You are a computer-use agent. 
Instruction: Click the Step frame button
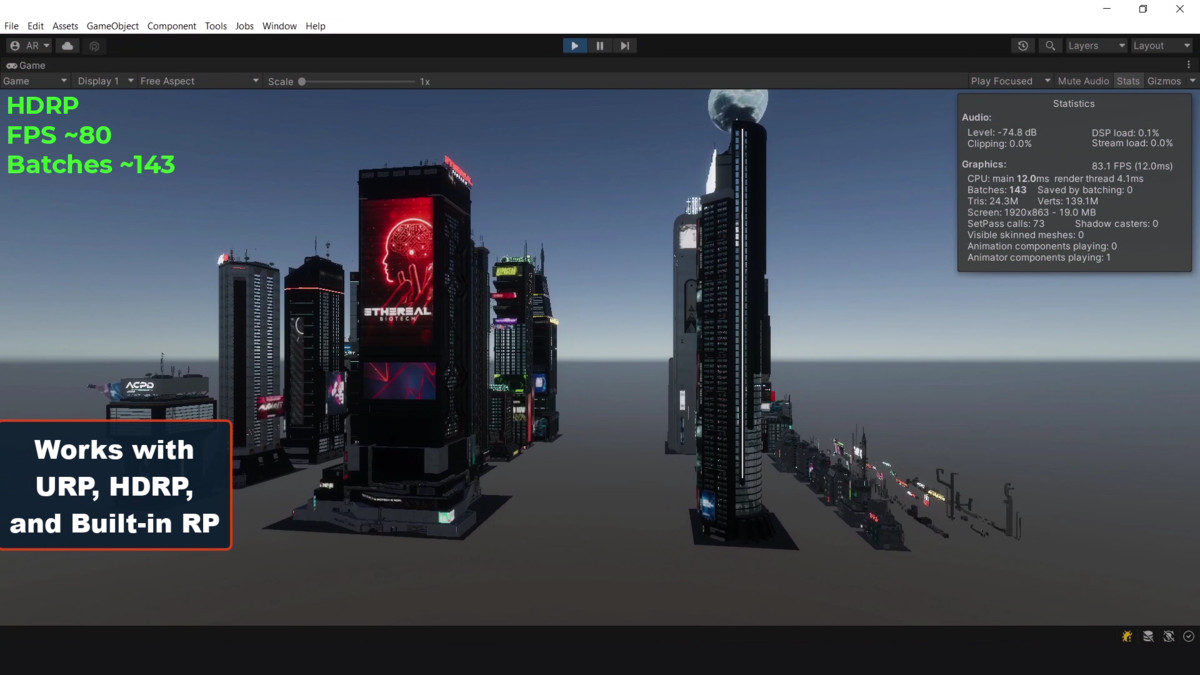tap(624, 45)
